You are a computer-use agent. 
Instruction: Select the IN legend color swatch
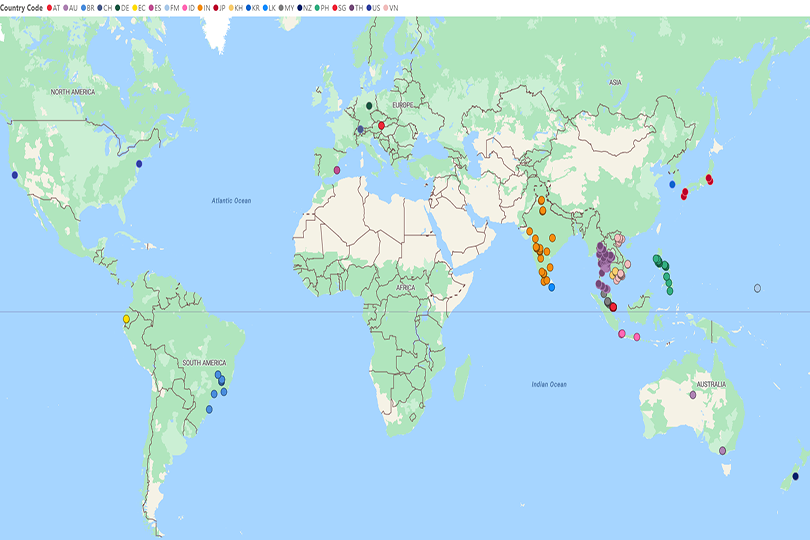pos(199,7)
